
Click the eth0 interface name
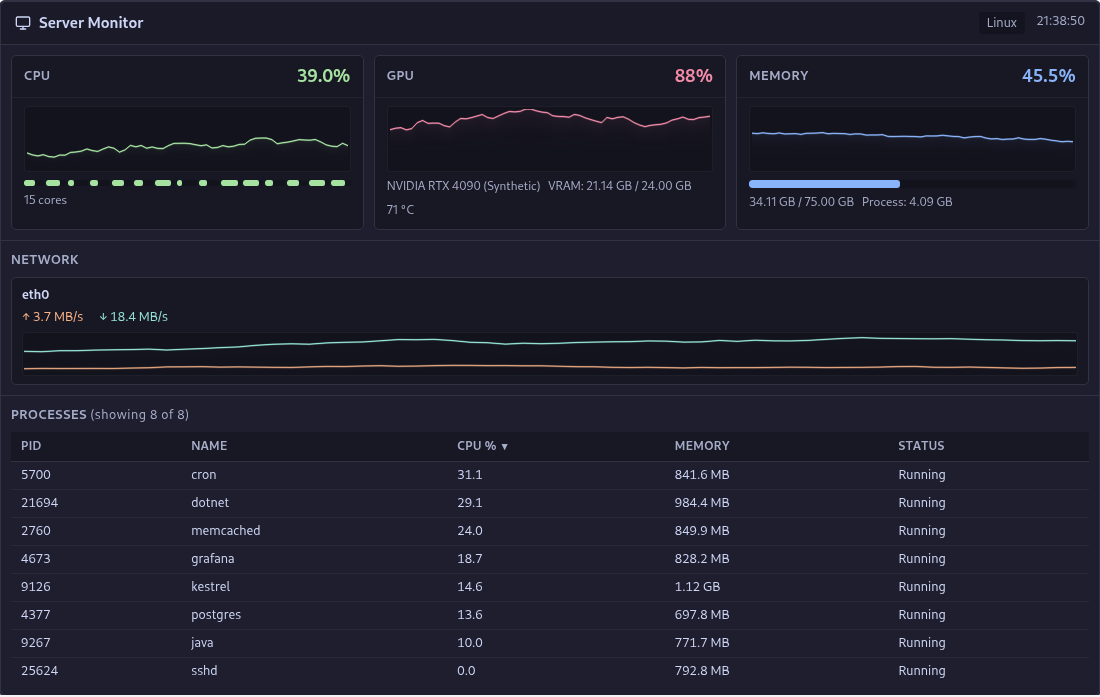[x=36, y=295]
